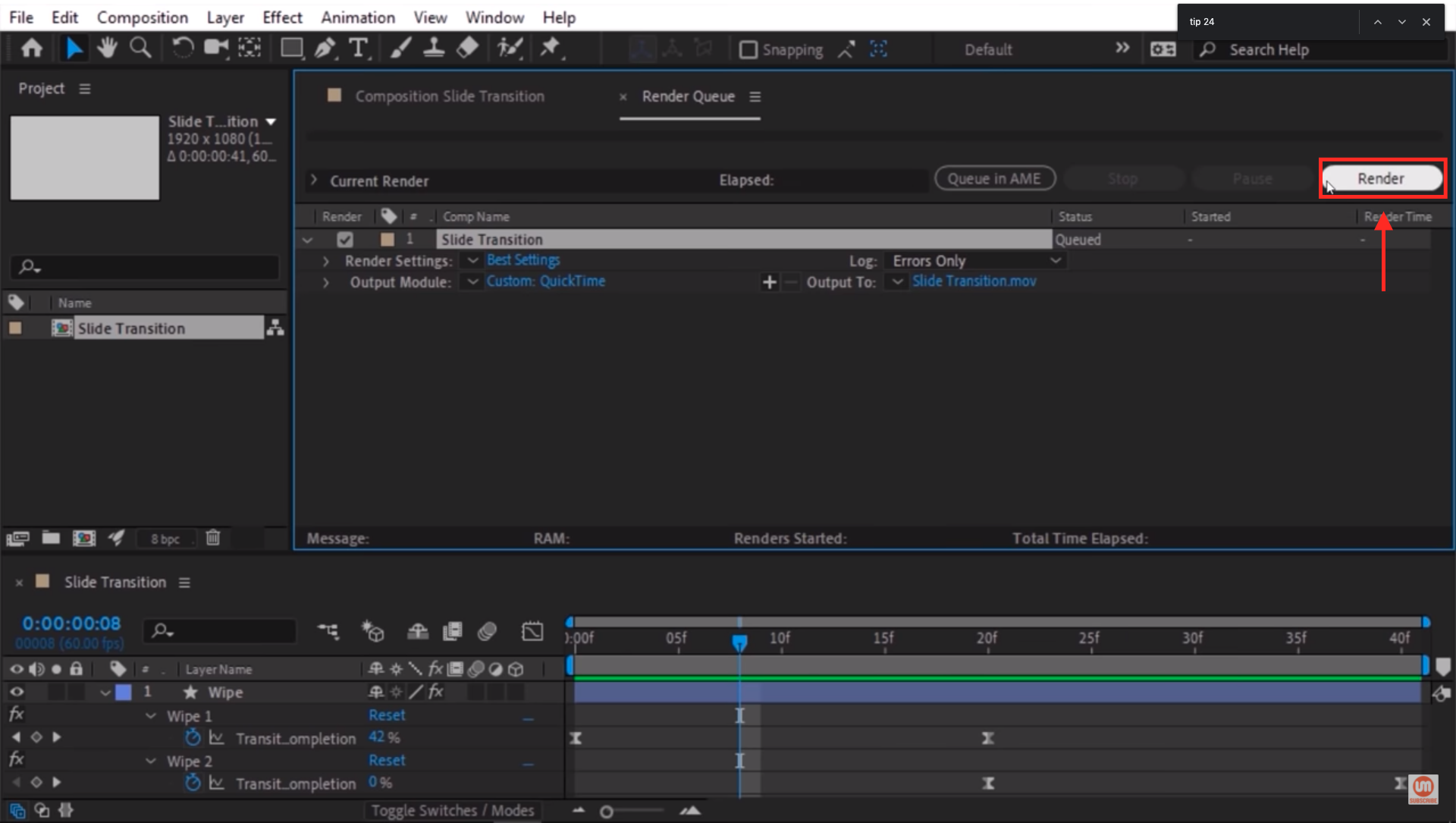The height and width of the screenshot is (823, 1456).
Task: Hide the Wipe layer using eye icon
Action: [17, 692]
